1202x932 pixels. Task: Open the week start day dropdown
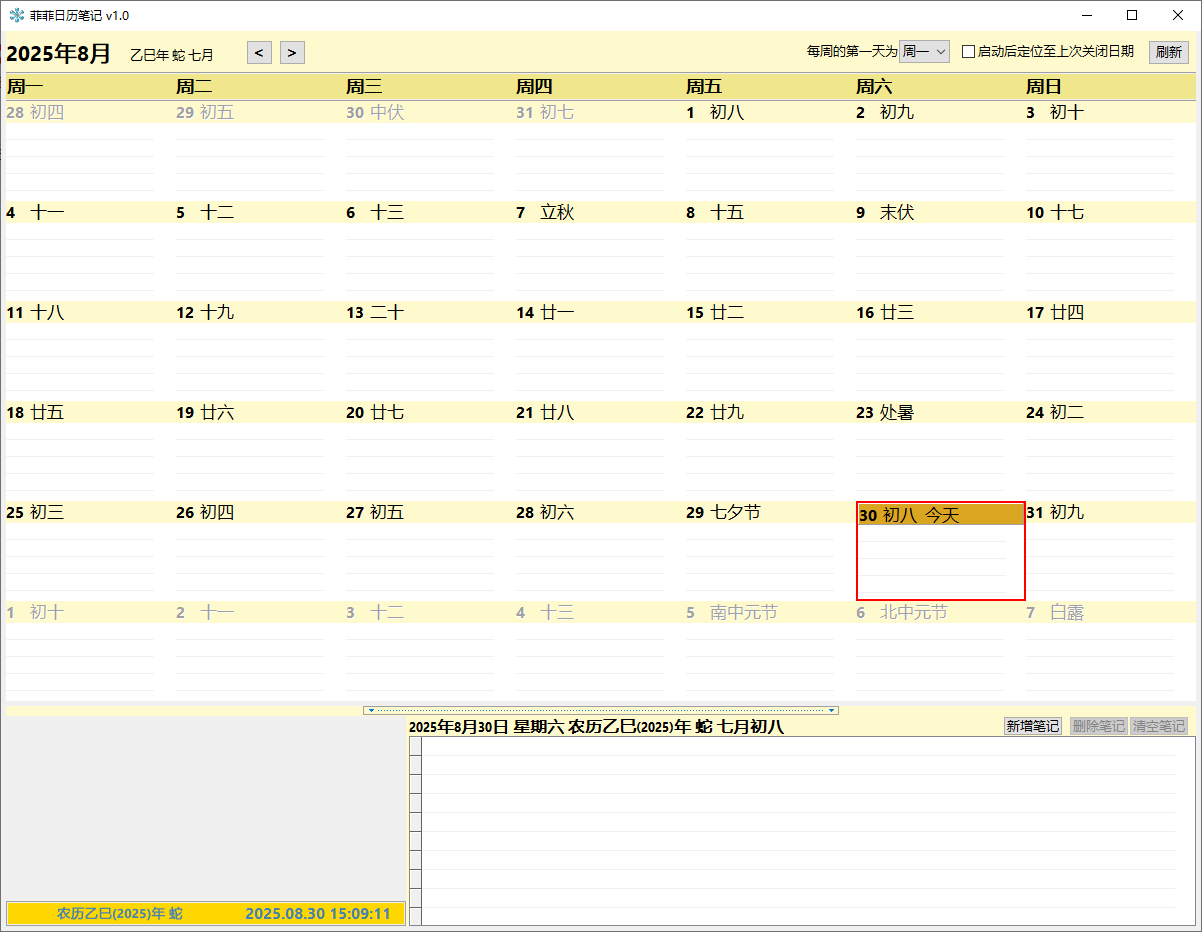pos(924,52)
